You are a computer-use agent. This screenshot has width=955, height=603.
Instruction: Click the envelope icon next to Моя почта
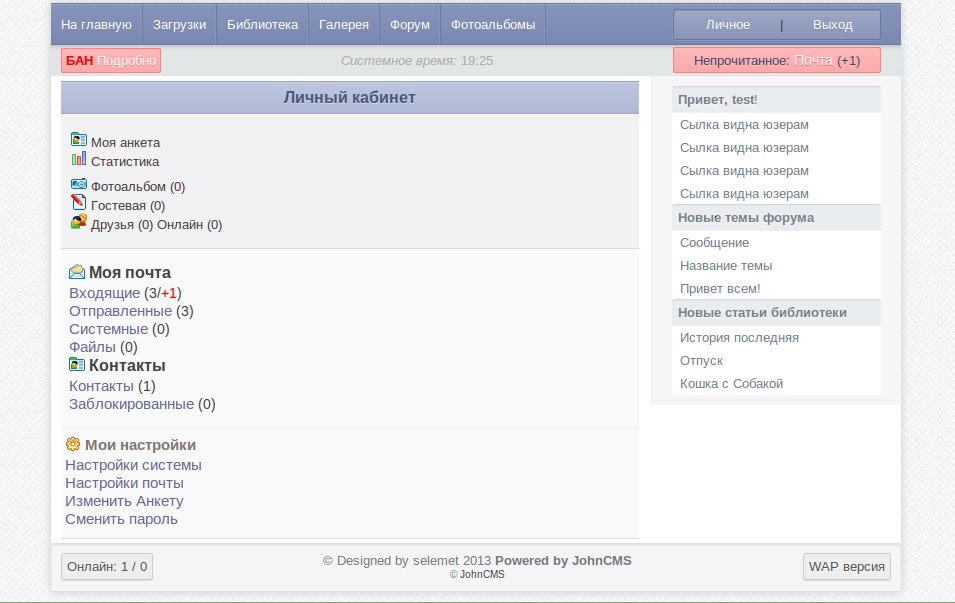point(77,272)
